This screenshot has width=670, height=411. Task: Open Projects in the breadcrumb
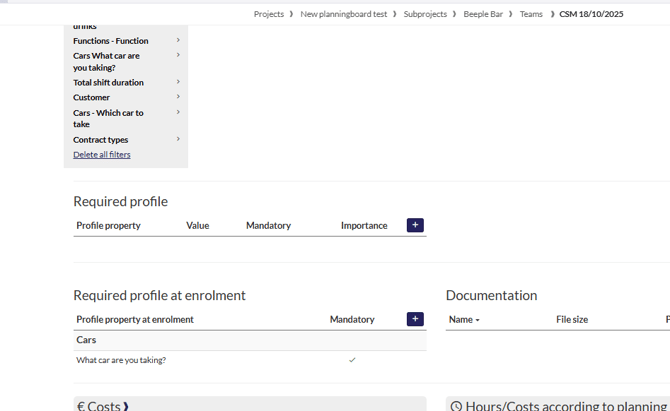[x=268, y=14]
